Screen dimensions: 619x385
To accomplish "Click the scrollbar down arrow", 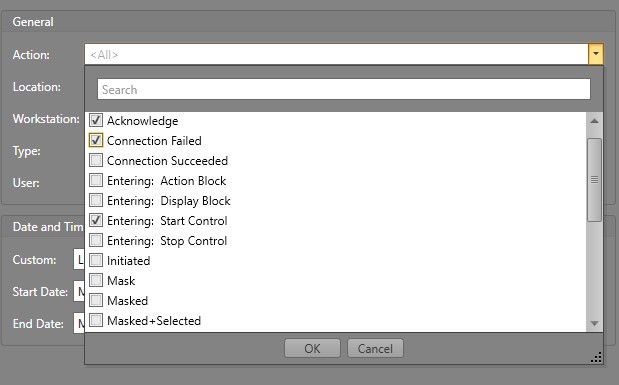I will click(x=594, y=323).
